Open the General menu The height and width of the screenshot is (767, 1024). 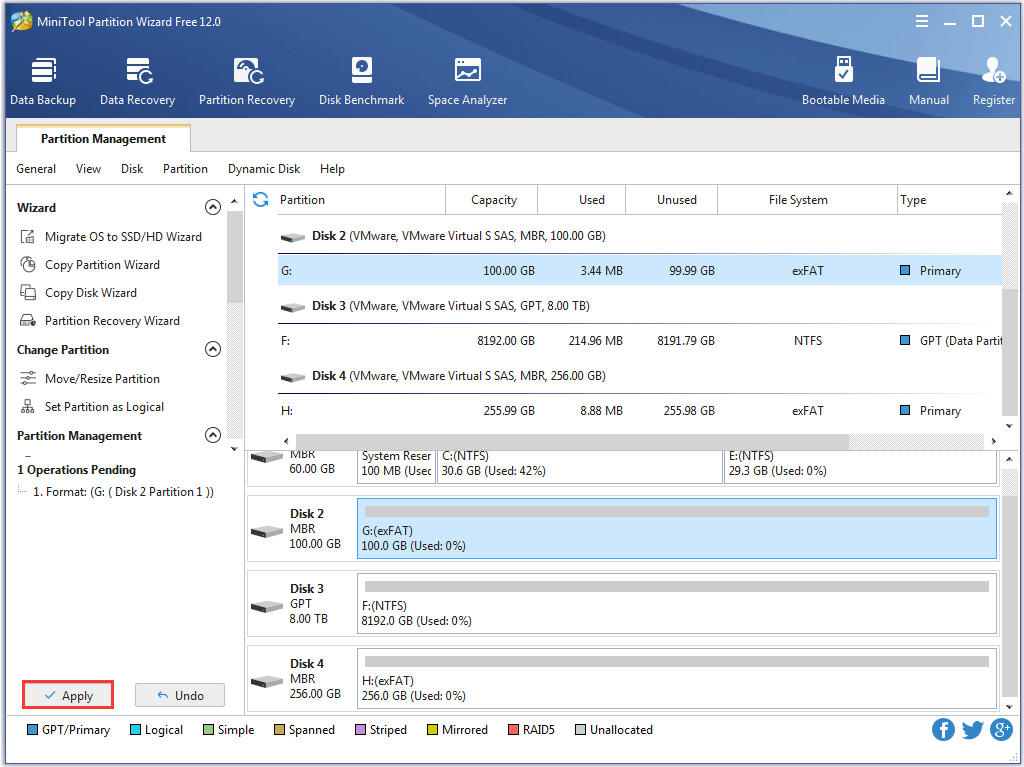36,169
